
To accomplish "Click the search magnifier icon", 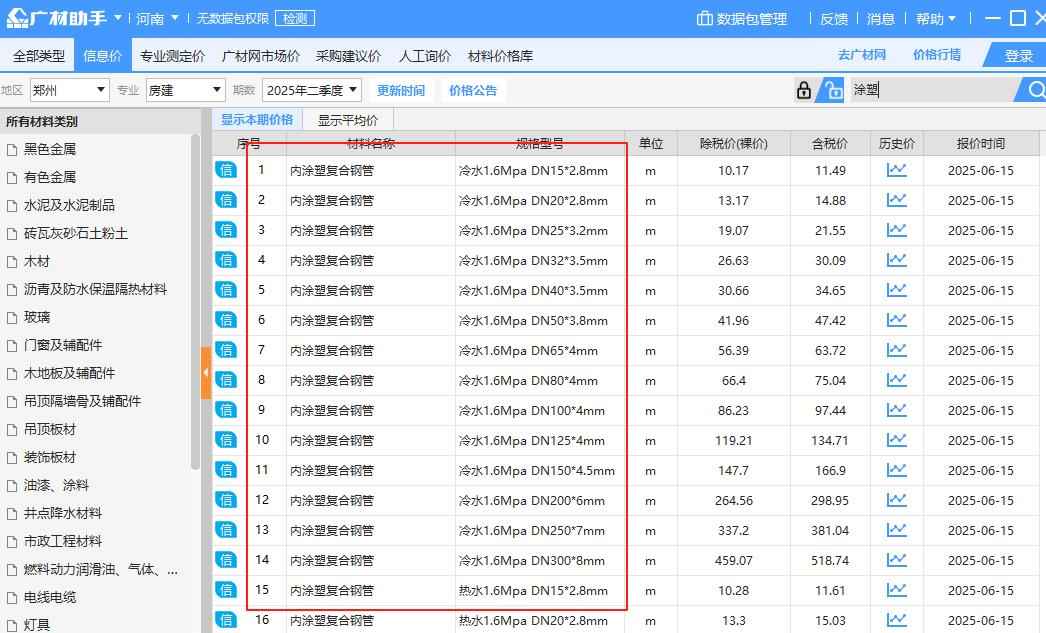I will (x=1035, y=89).
